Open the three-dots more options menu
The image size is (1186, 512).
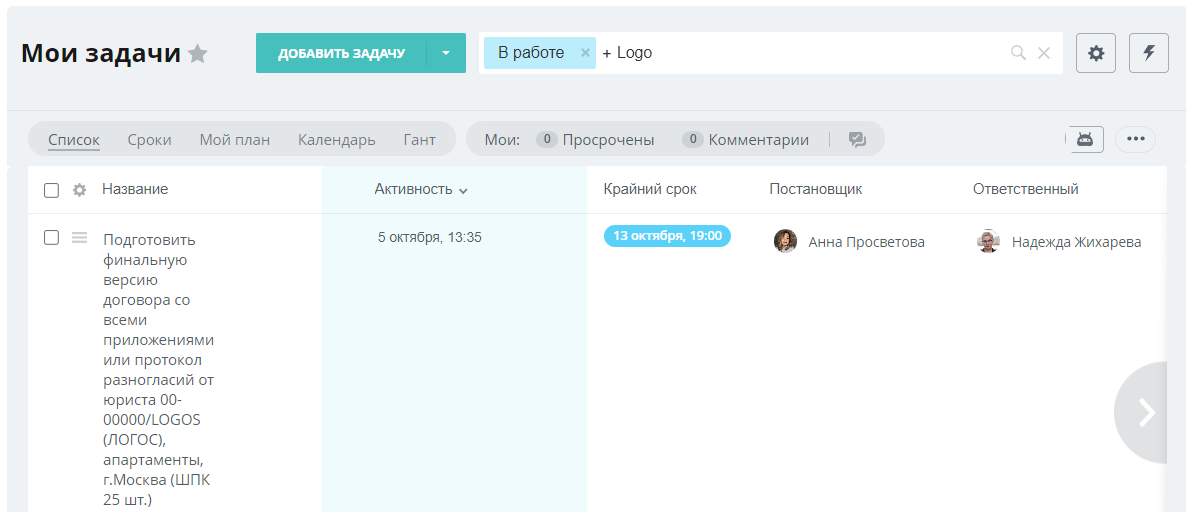[1135, 139]
